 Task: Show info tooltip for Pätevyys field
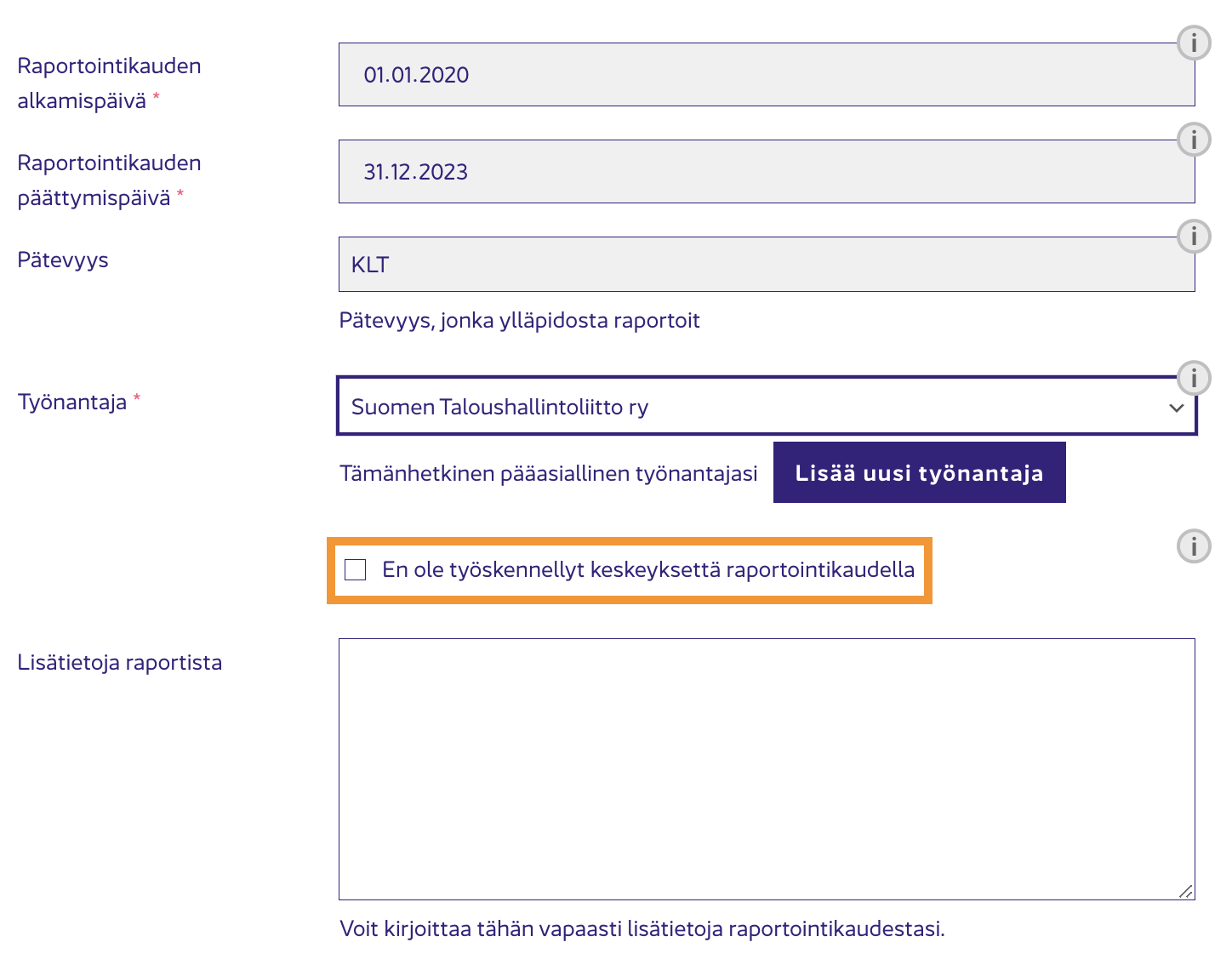1194,237
